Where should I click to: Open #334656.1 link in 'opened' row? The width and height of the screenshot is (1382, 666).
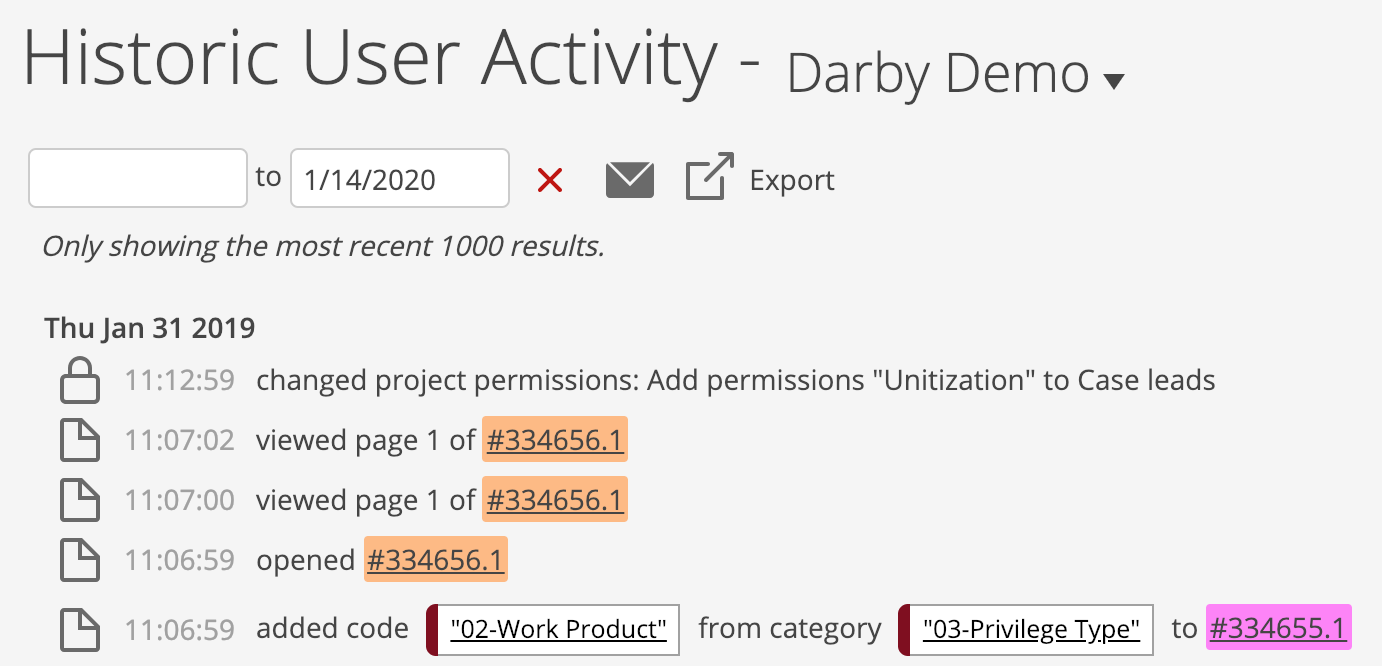pyautogui.click(x=435, y=560)
